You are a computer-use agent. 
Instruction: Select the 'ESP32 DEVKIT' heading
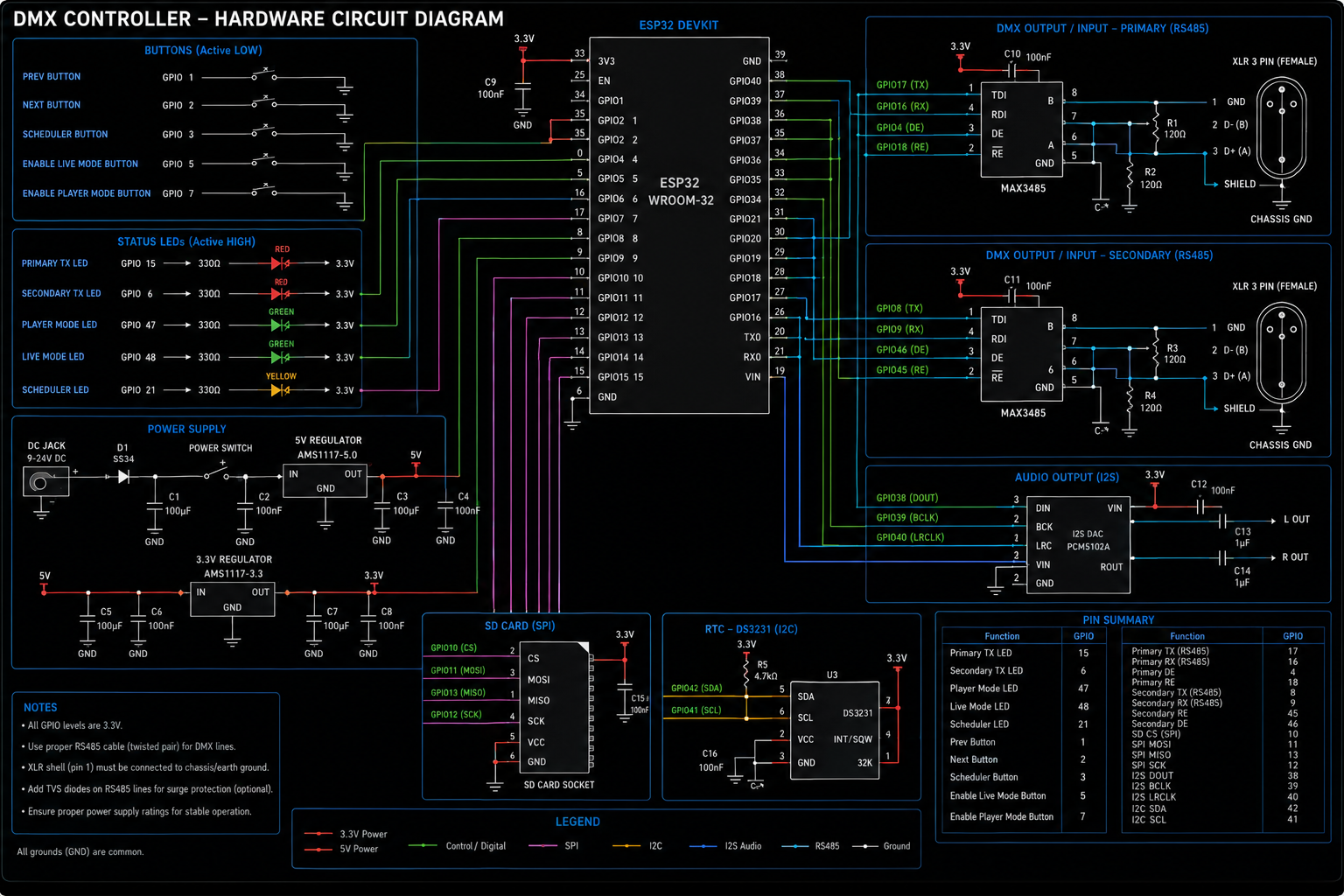679,25
